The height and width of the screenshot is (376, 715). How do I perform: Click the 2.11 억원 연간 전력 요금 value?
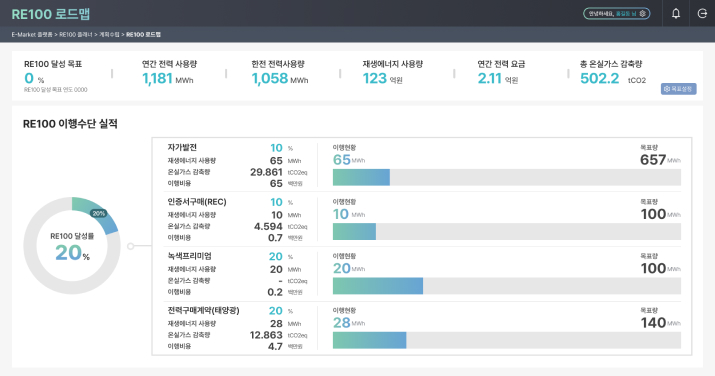click(x=498, y=79)
